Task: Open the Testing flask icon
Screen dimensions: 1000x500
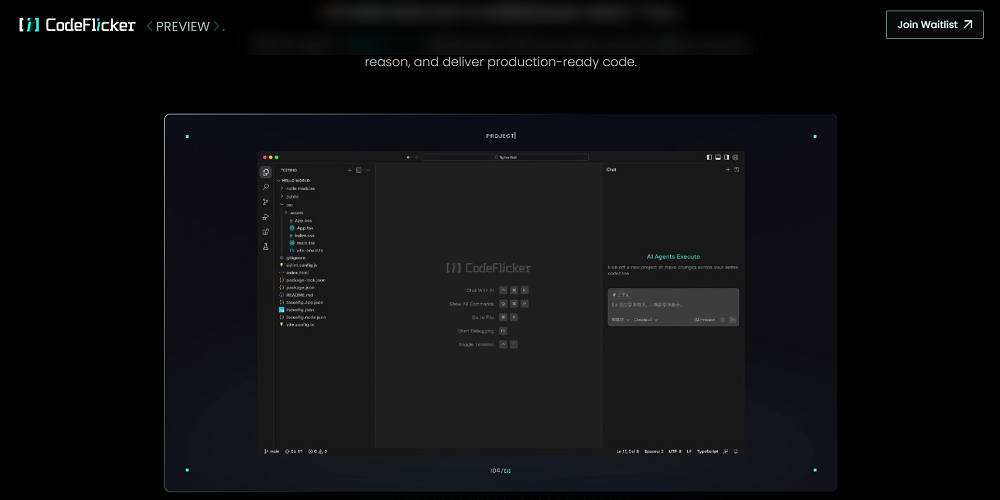Action: click(x=265, y=246)
